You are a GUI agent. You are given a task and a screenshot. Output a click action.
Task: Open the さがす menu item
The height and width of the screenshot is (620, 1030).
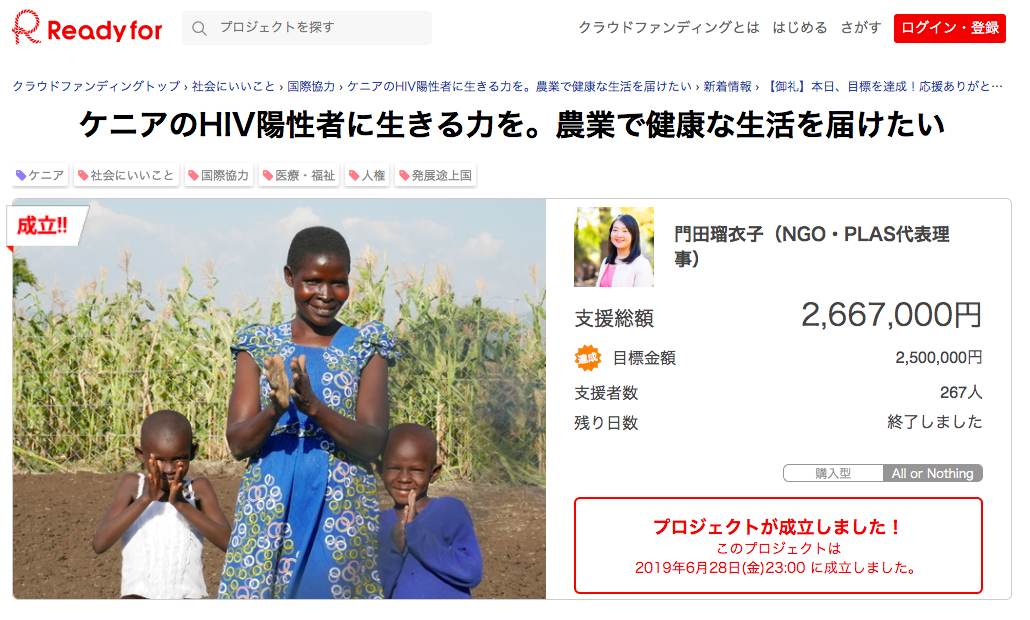pyautogui.click(x=861, y=28)
